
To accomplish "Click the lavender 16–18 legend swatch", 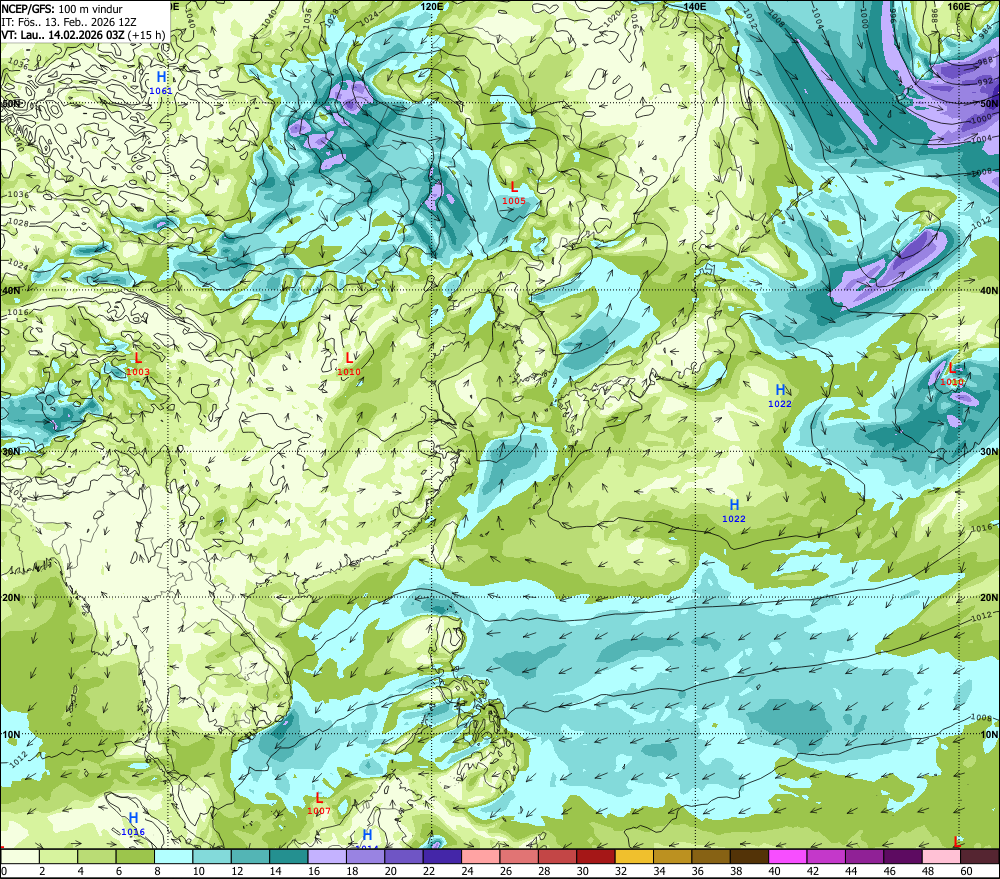I will pos(327,857).
